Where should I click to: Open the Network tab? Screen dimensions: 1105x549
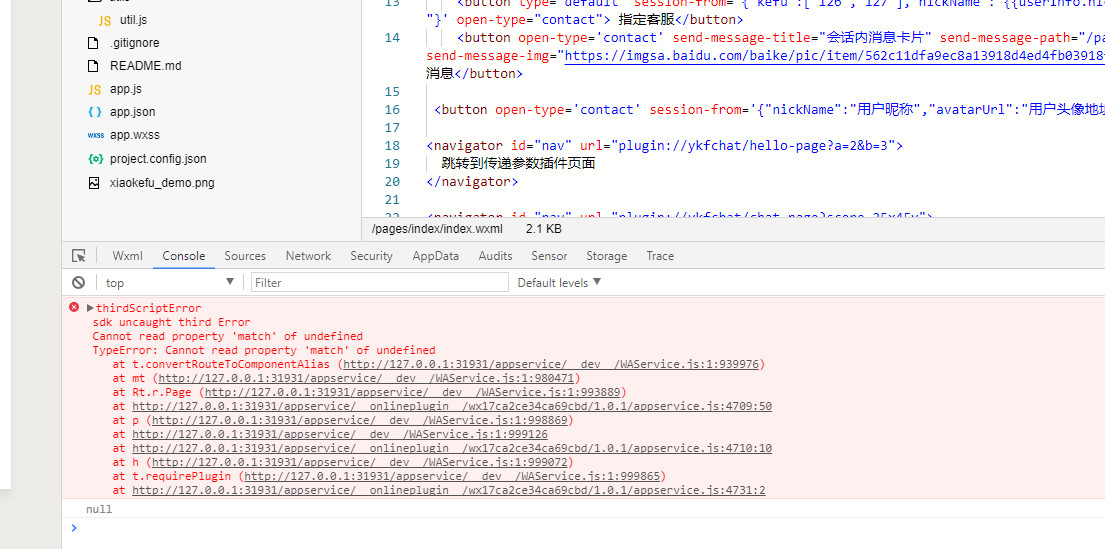pos(308,256)
